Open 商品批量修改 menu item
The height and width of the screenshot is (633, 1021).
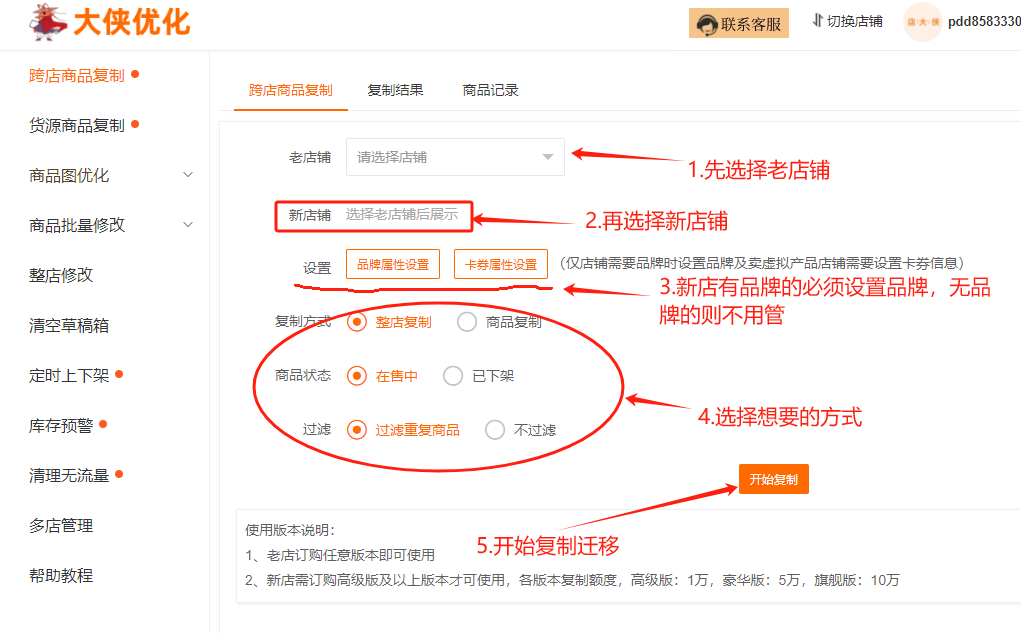coord(77,225)
